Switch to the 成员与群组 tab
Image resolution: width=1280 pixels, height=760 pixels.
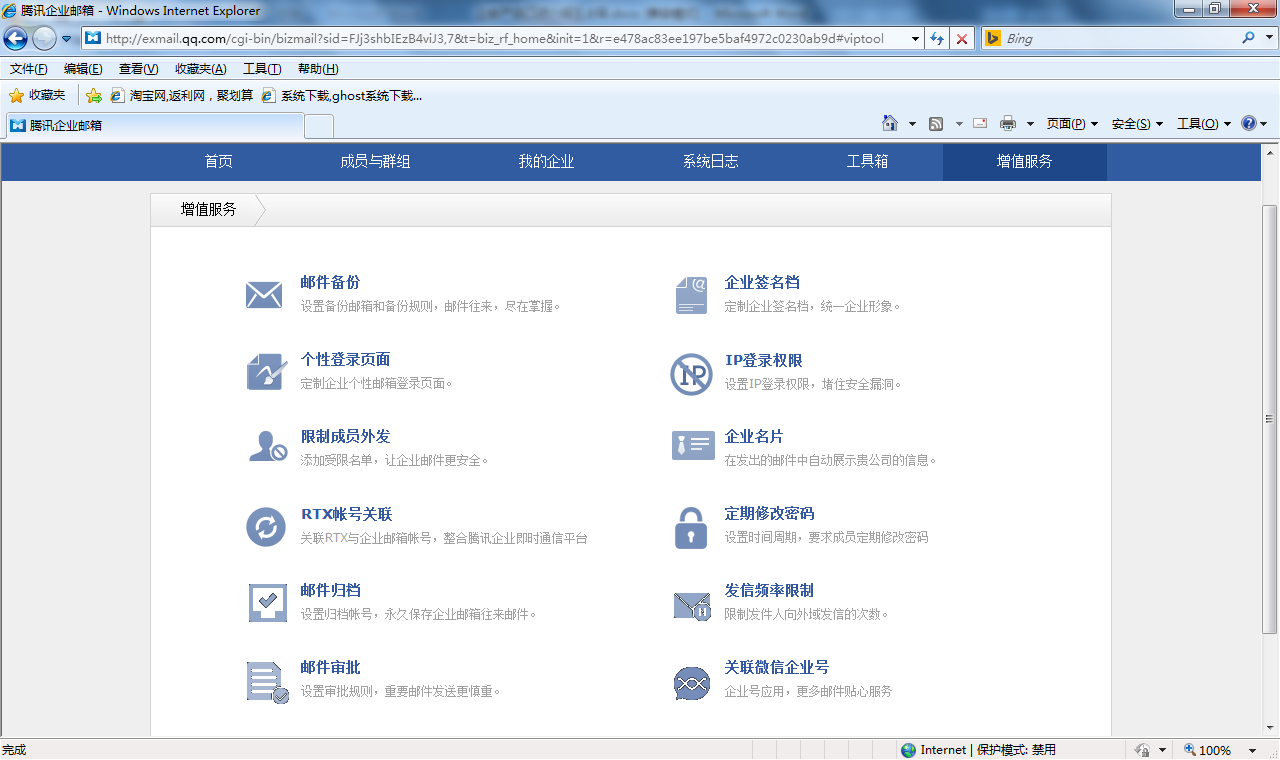pos(375,161)
